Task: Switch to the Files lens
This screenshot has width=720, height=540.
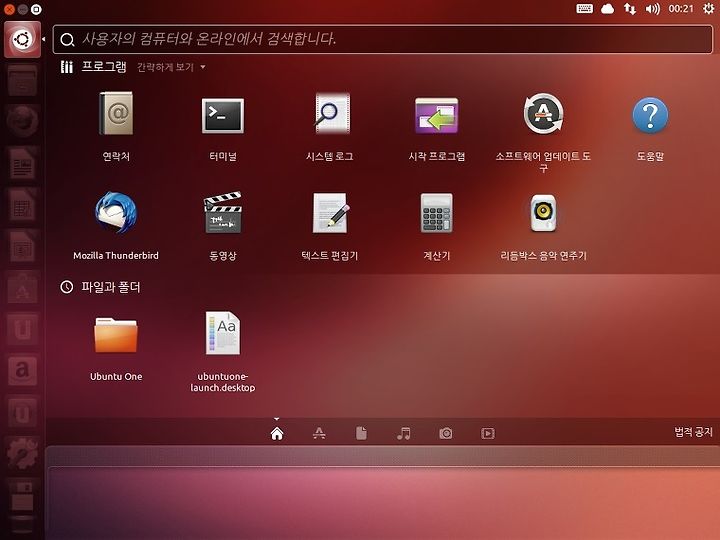Action: (x=361, y=433)
